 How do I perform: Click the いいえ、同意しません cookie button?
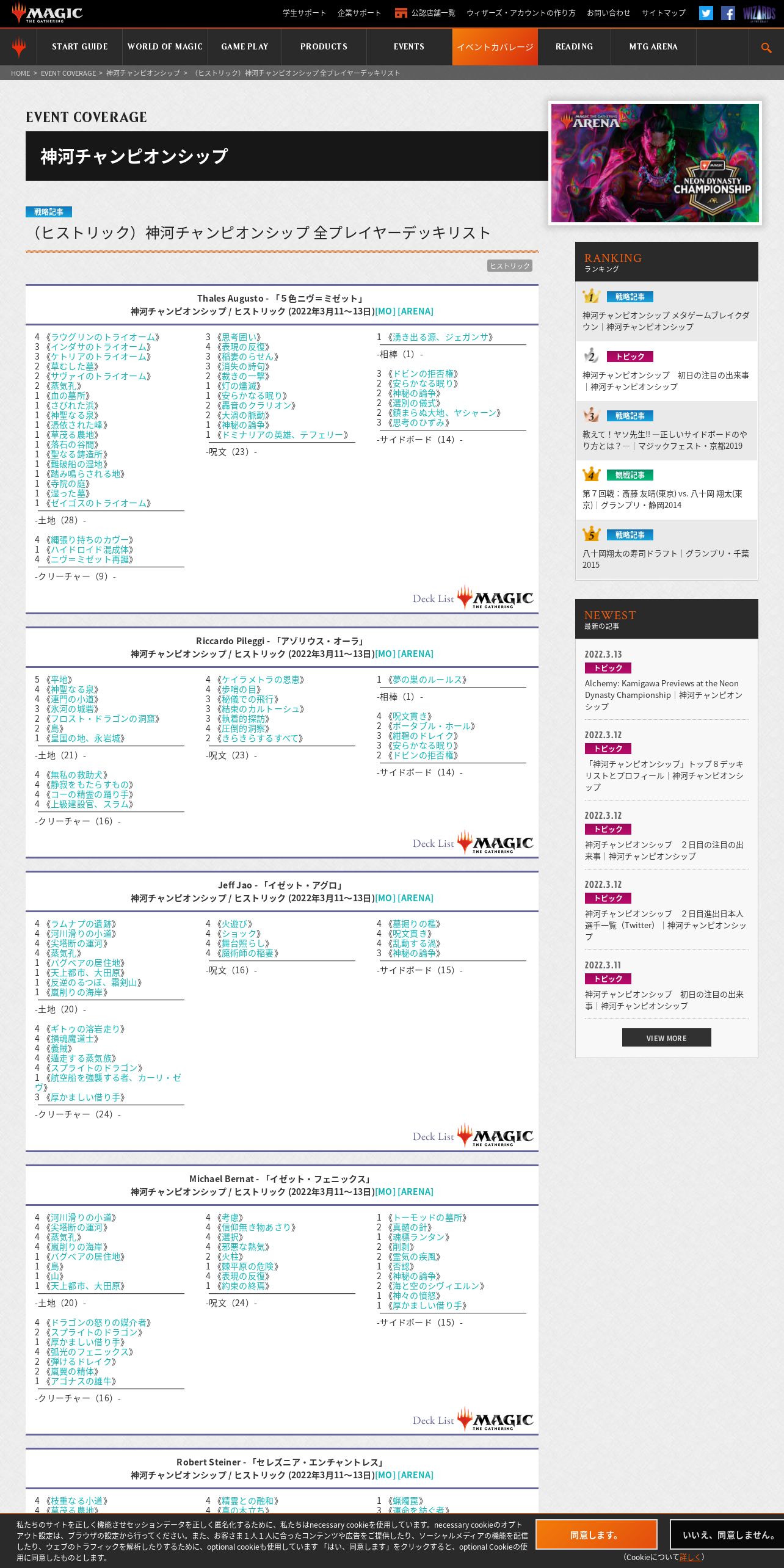tap(727, 1534)
